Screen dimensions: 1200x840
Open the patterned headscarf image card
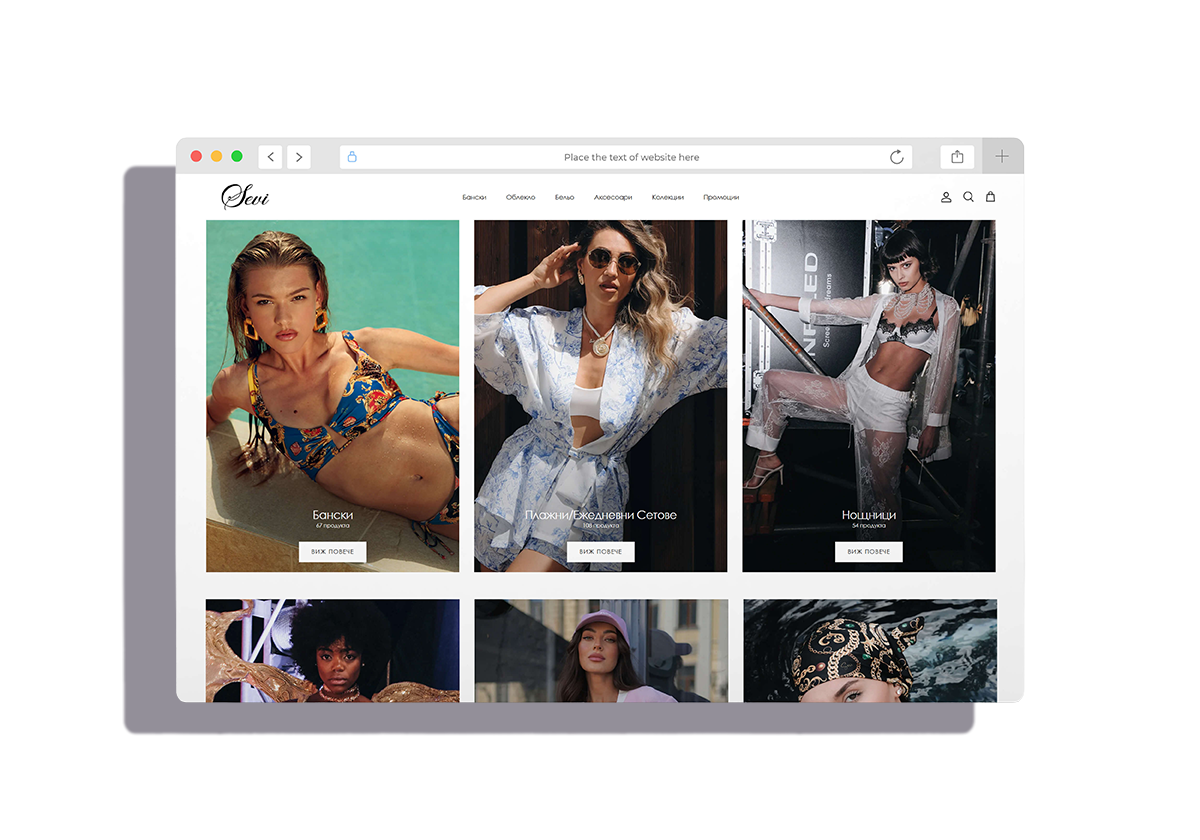tap(870, 650)
